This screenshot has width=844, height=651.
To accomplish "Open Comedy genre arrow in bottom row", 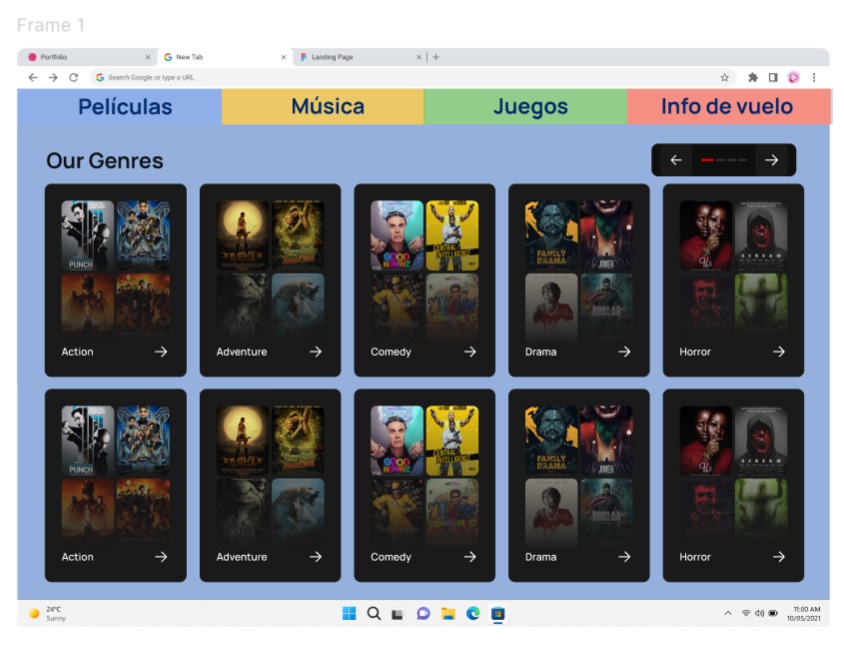I will click(470, 557).
